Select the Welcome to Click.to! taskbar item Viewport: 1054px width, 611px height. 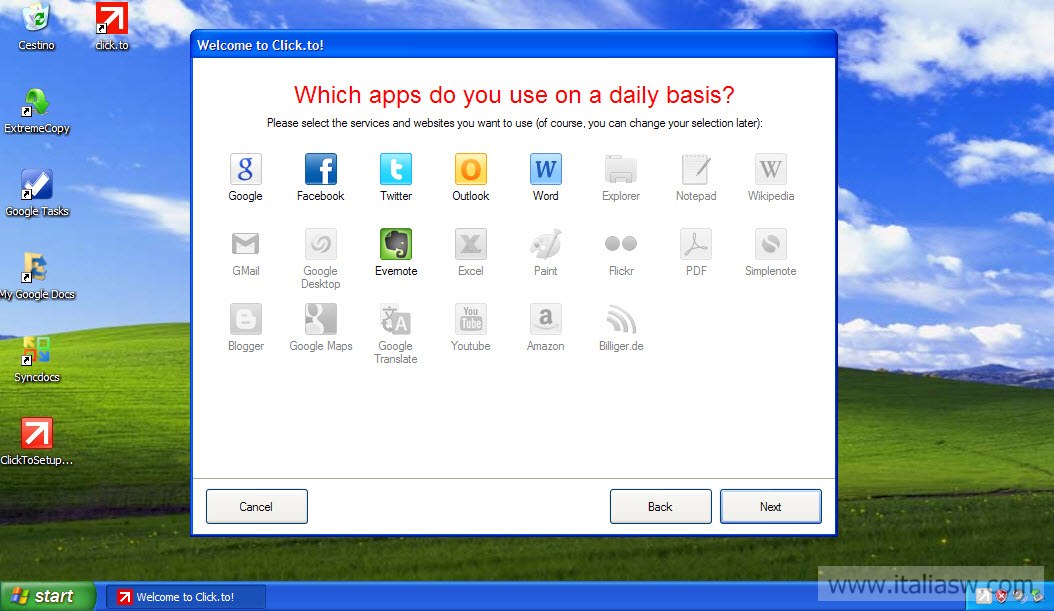click(x=186, y=597)
